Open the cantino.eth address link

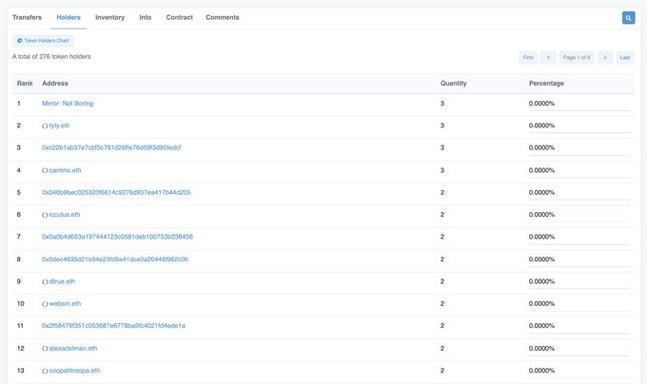pyautogui.click(x=65, y=170)
